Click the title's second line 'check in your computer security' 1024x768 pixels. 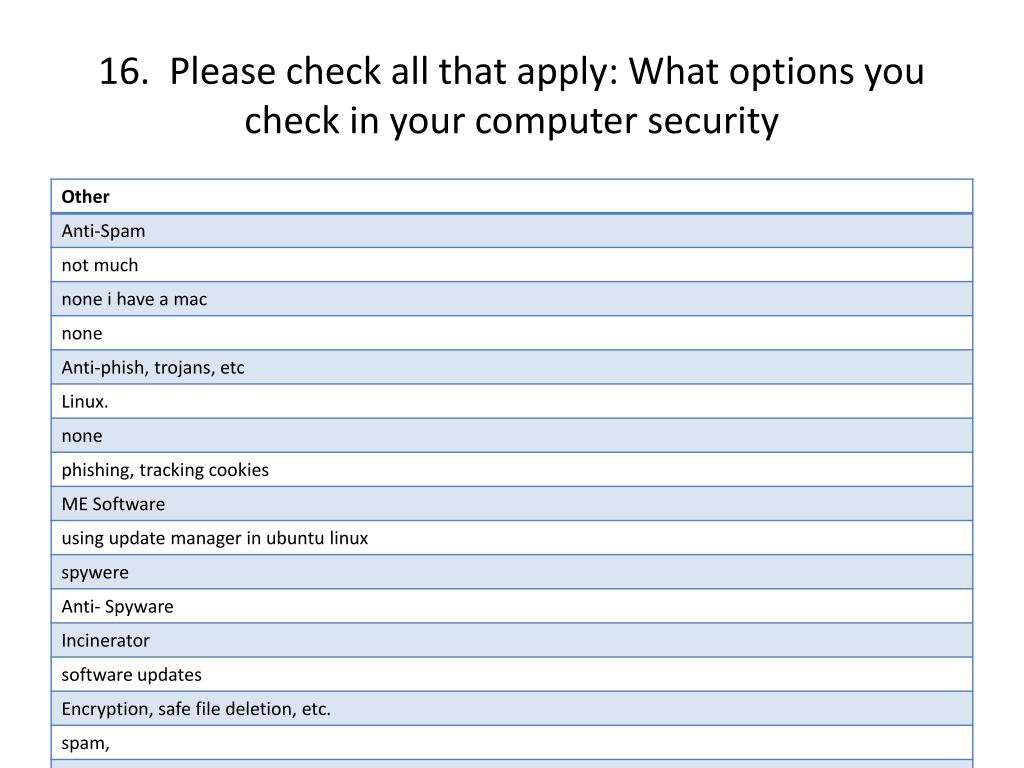click(512, 121)
